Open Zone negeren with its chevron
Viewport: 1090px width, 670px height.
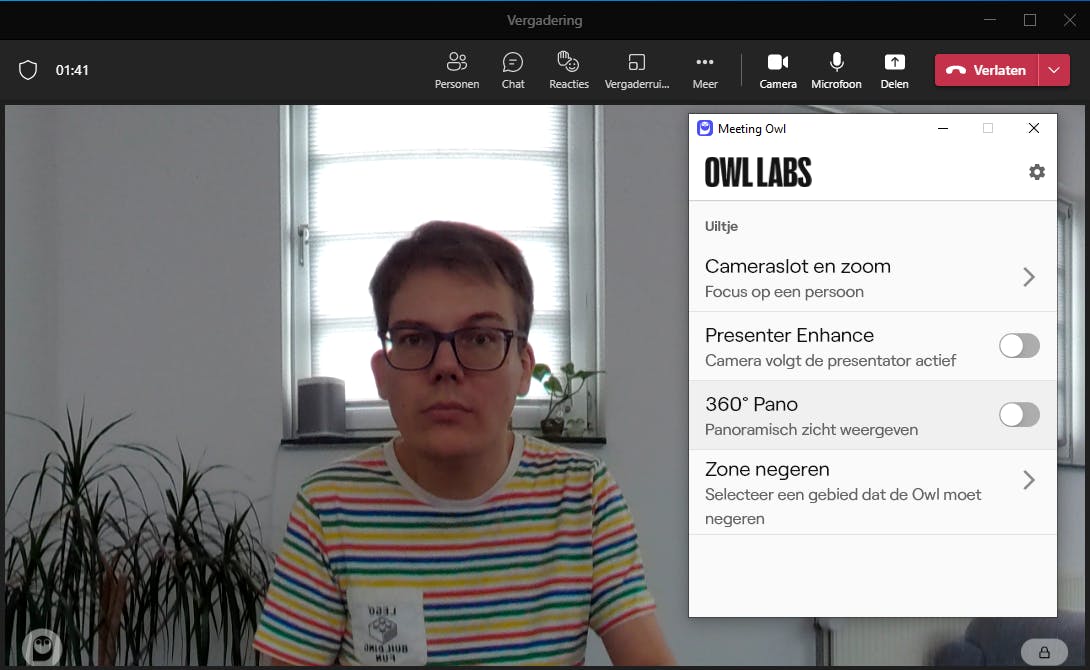[x=1028, y=480]
